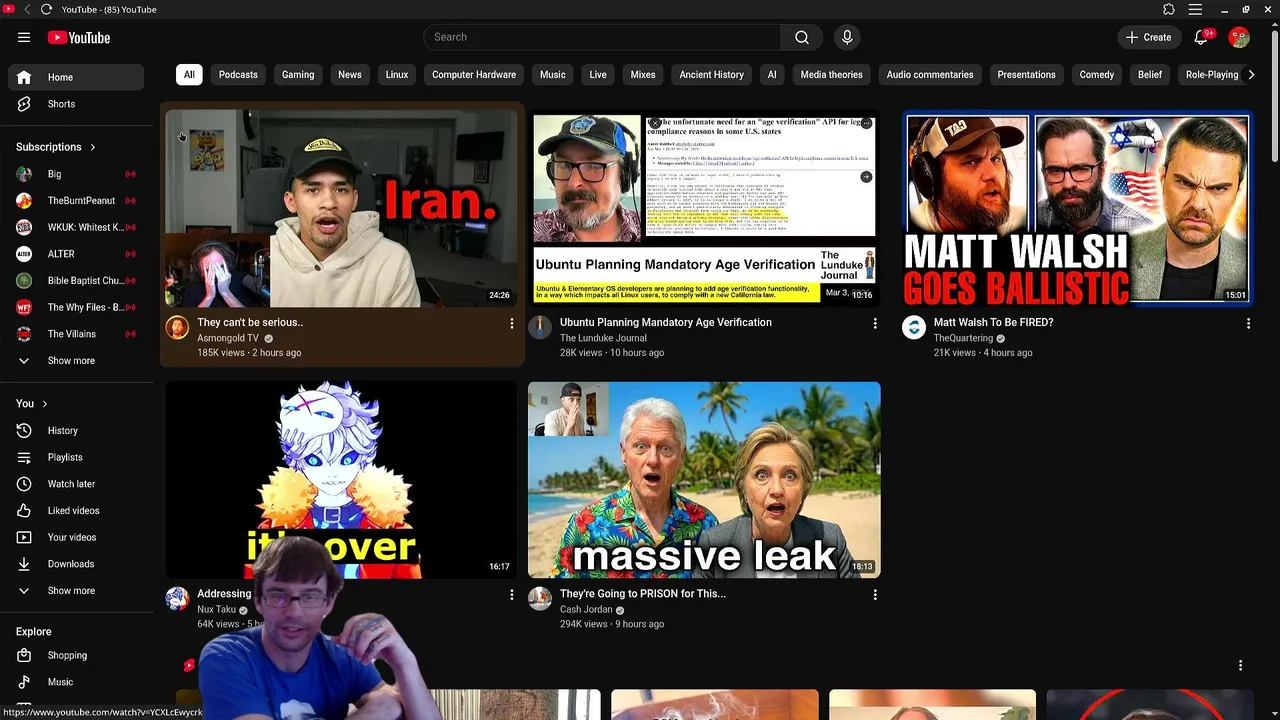The image size is (1280, 720).
Task: Select the Linux filter chip
Action: point(397,75)
